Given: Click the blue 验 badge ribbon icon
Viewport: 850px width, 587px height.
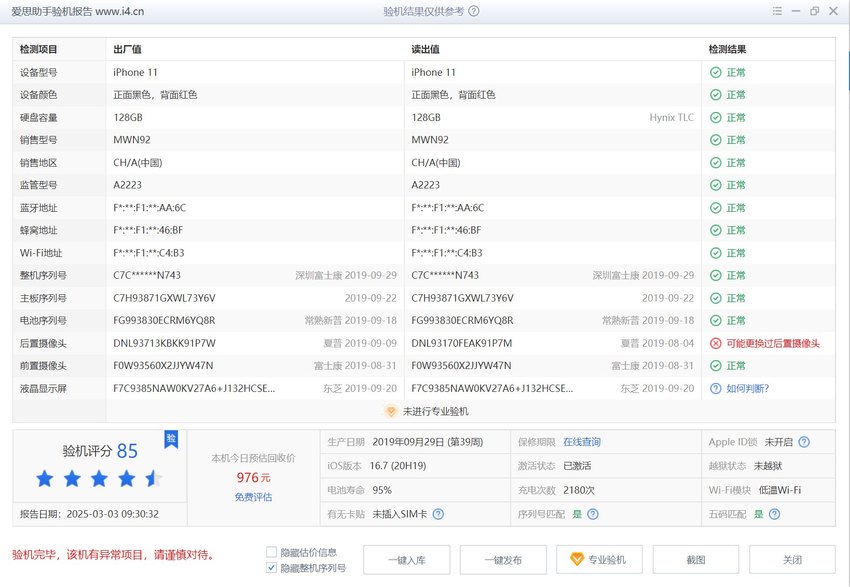Looking at the screenshot, I should click(x=171, y=438).
